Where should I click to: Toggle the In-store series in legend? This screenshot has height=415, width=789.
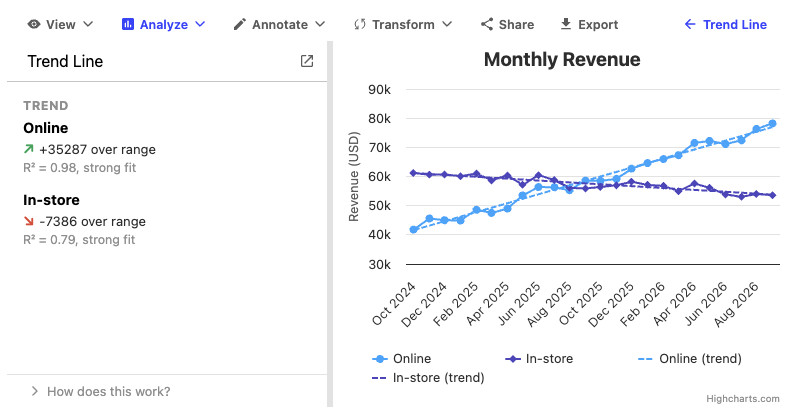point(539,359)
